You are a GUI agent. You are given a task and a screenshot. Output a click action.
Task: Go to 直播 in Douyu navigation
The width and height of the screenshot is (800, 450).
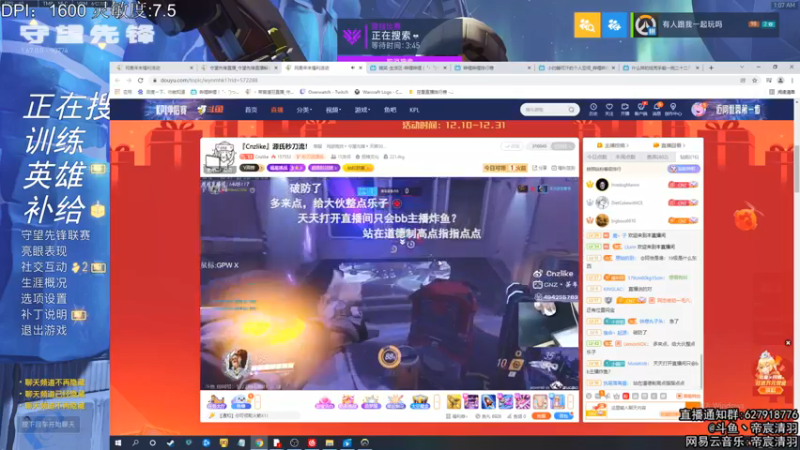pos(277,110)
